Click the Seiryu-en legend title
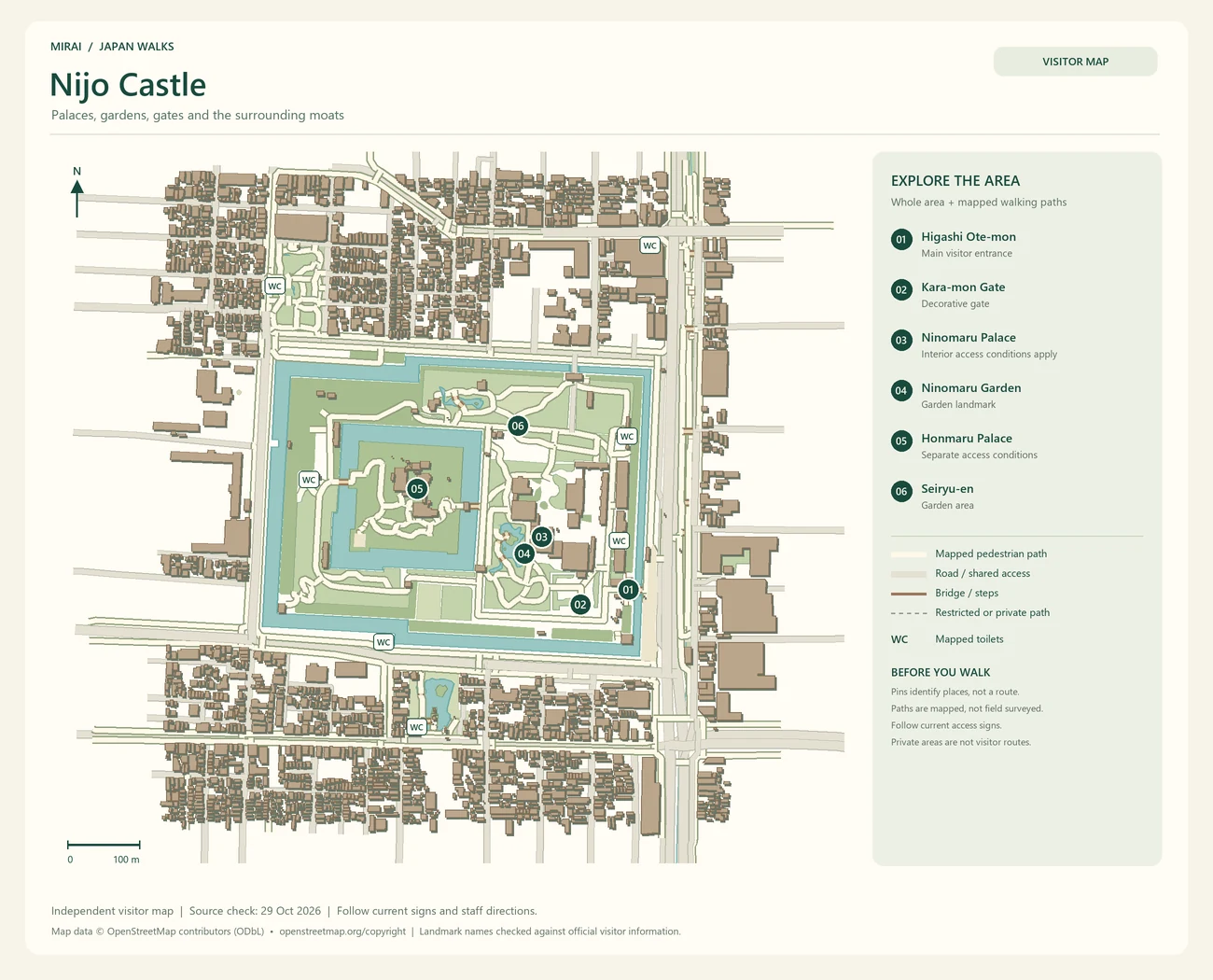This screenshot has width=1213, height=980. coord(947,489)
